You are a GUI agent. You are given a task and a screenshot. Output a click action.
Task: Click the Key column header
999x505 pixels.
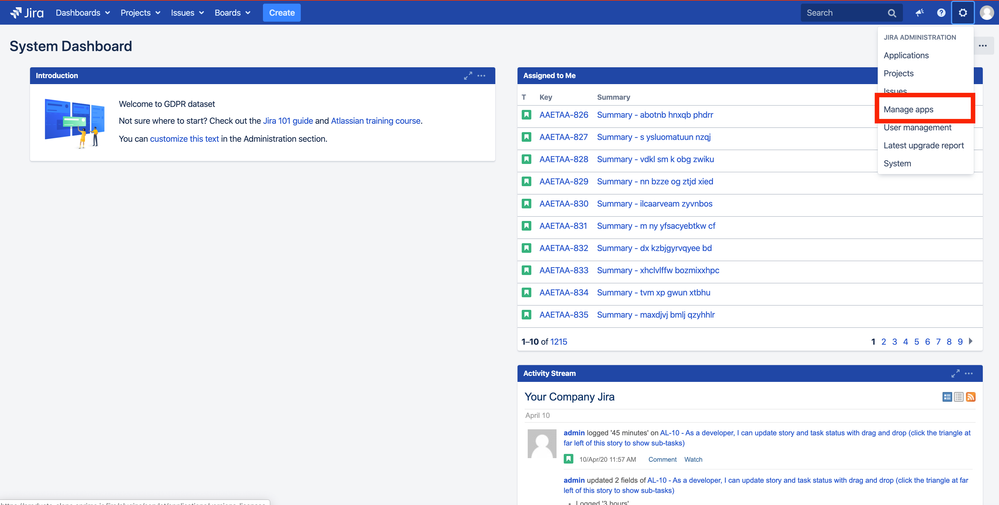click(x=545, y=97)
